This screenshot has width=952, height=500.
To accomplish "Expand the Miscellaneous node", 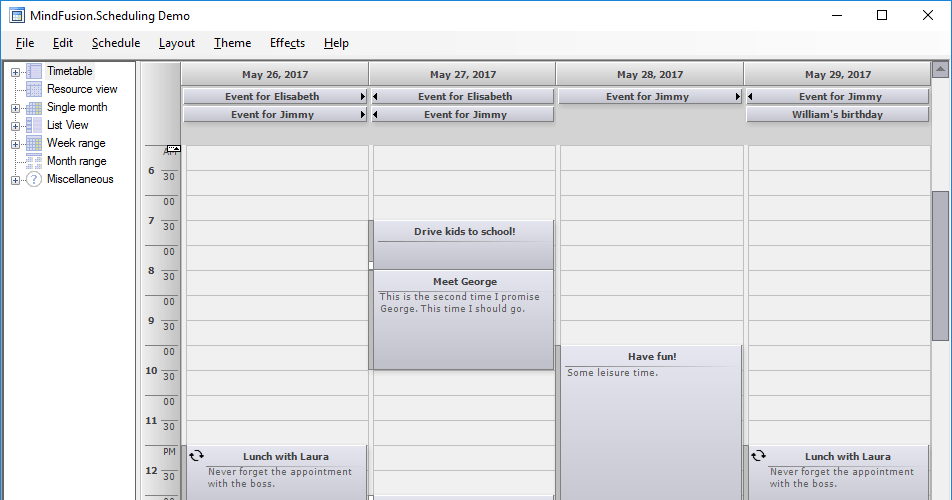I will (15, 180).
